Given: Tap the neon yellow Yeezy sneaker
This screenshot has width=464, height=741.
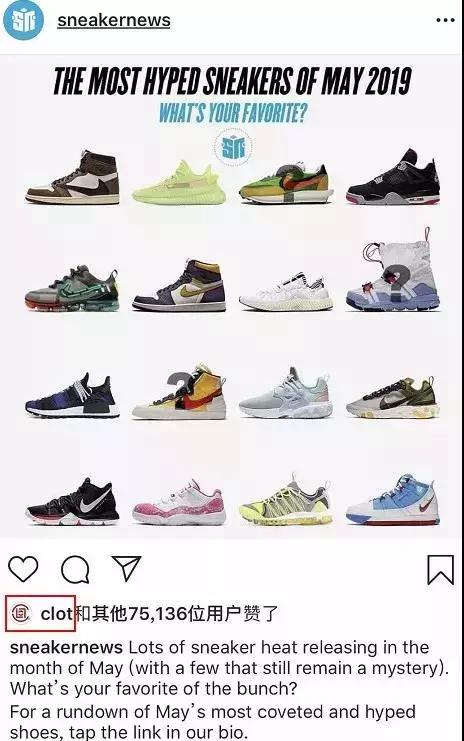Looking at the screenshot, I should tap(179, 183).
